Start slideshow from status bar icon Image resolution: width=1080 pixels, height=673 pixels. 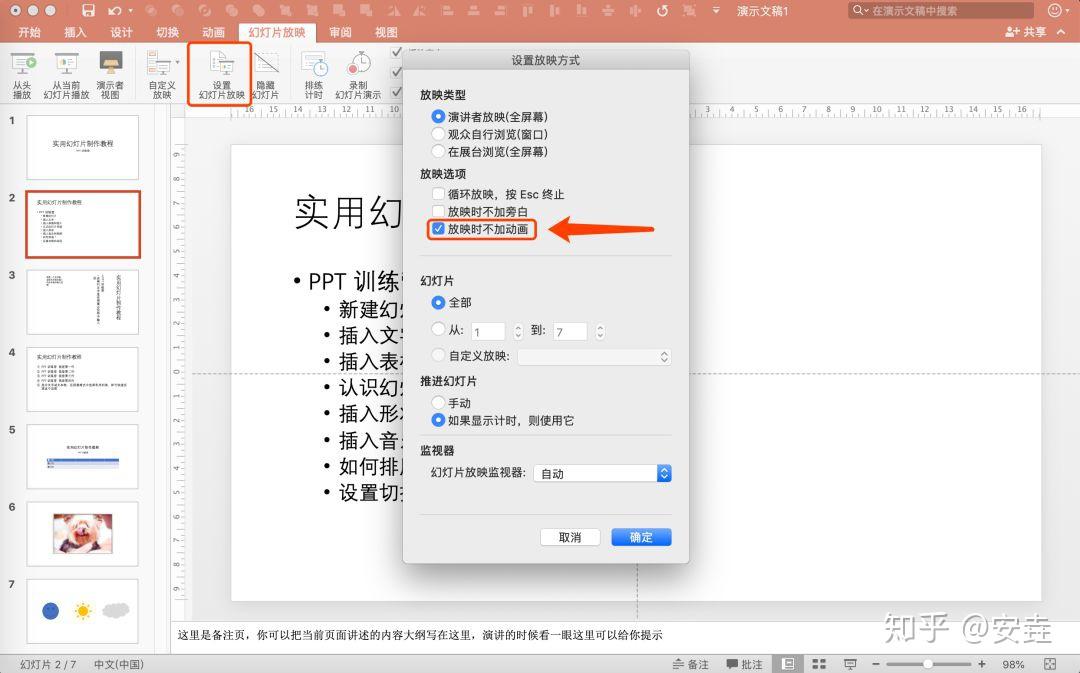click(x=851, y=664)
